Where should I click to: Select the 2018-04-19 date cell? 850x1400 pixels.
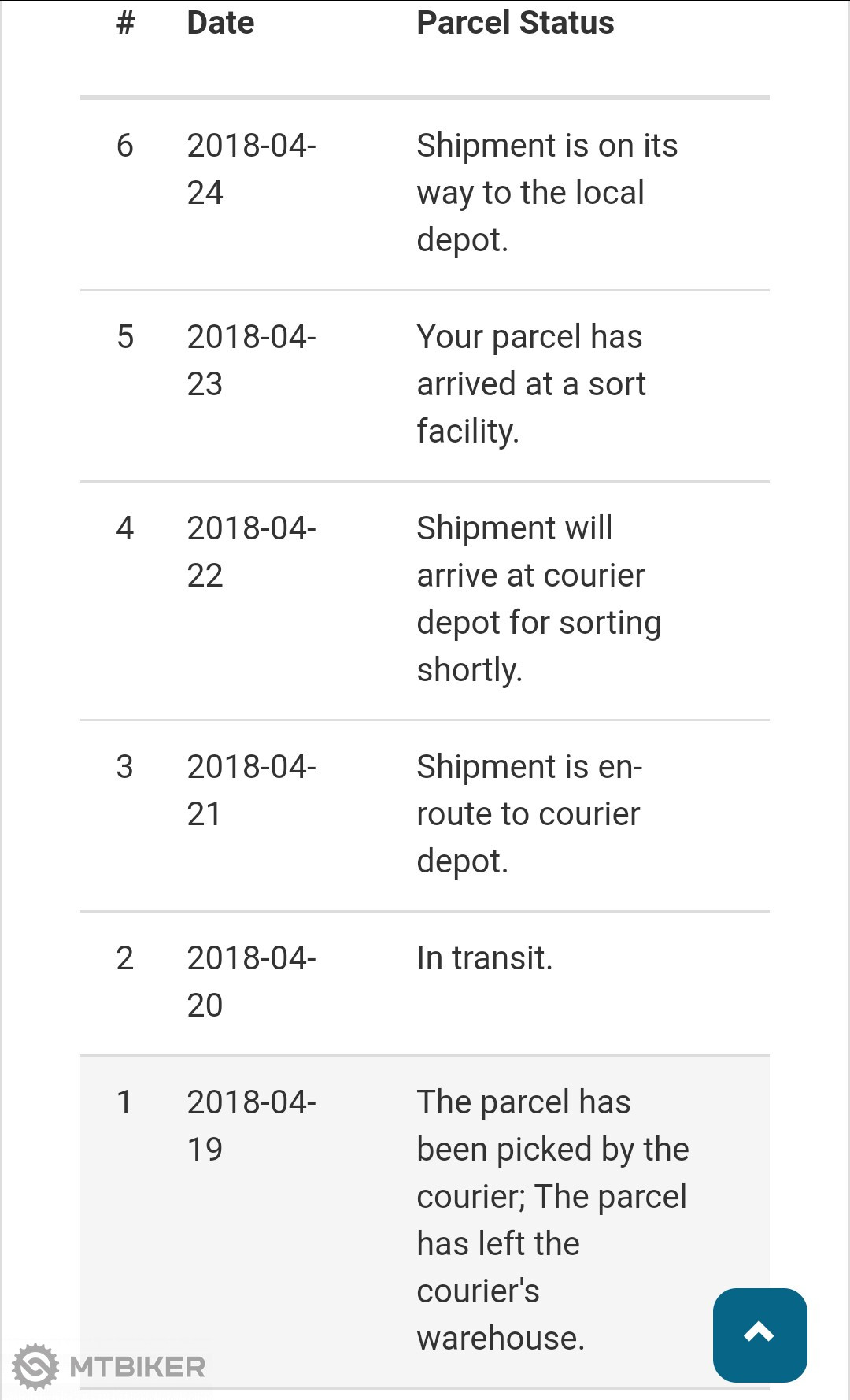[250, 1125]
